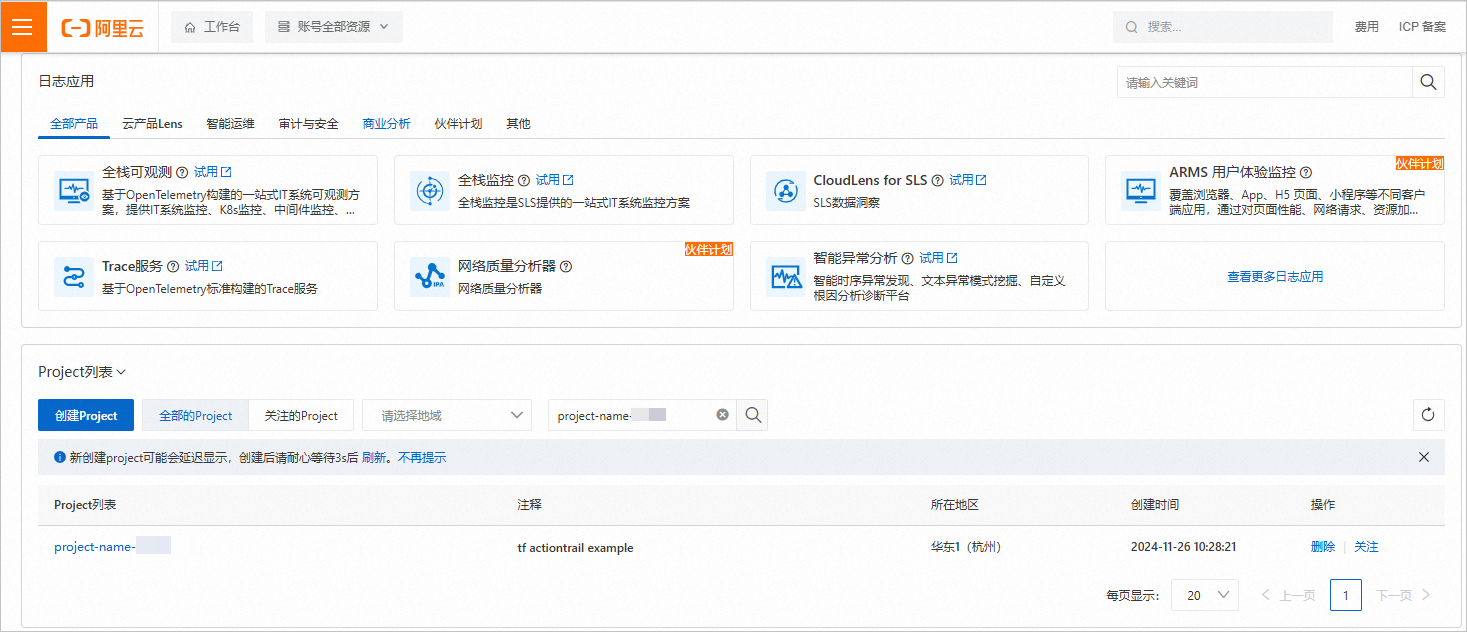1467x632 pixels.
Task: Switch to the 全部产品 tab
Action: [x=74, y=124]
